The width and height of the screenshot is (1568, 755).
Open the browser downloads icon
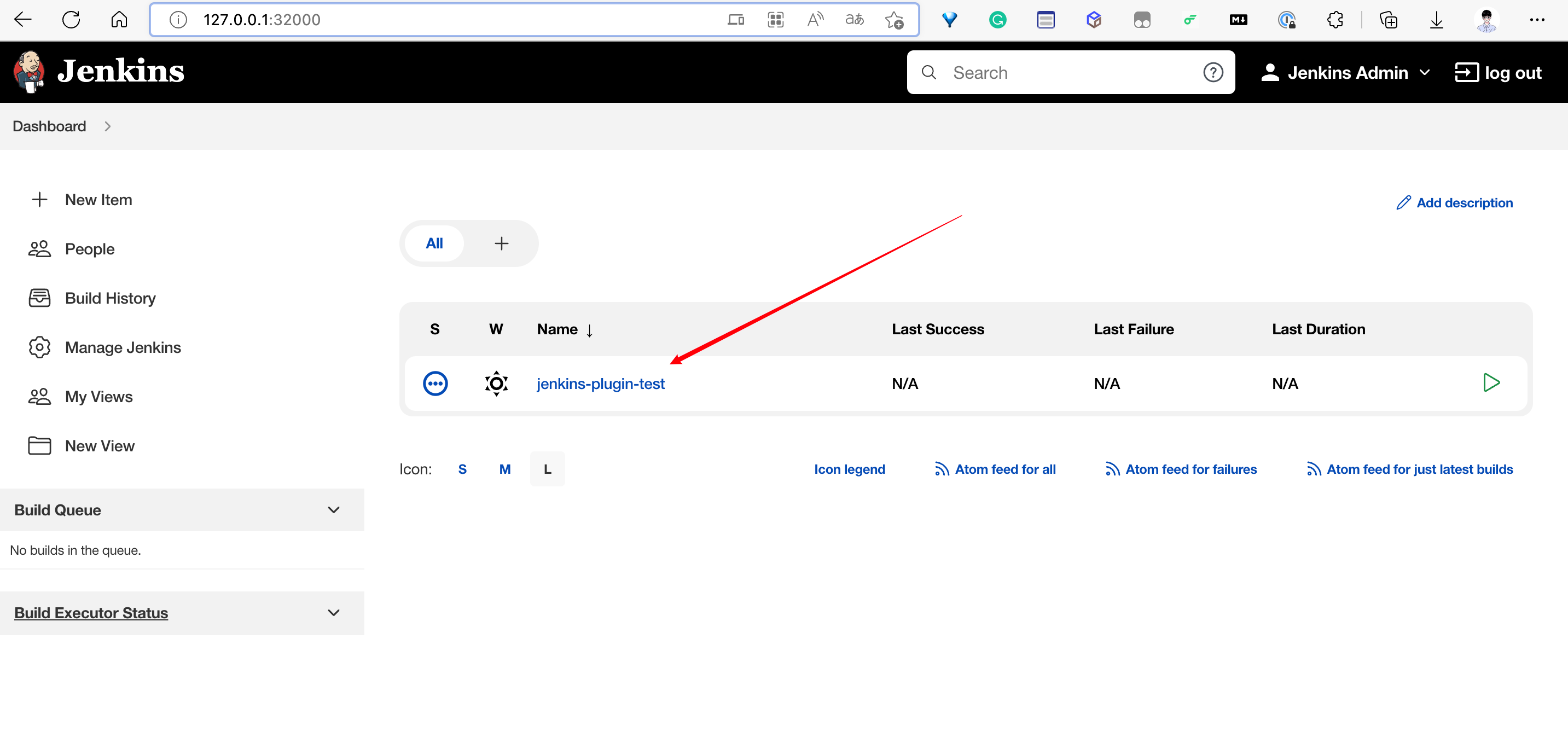tap(1437, 20)
